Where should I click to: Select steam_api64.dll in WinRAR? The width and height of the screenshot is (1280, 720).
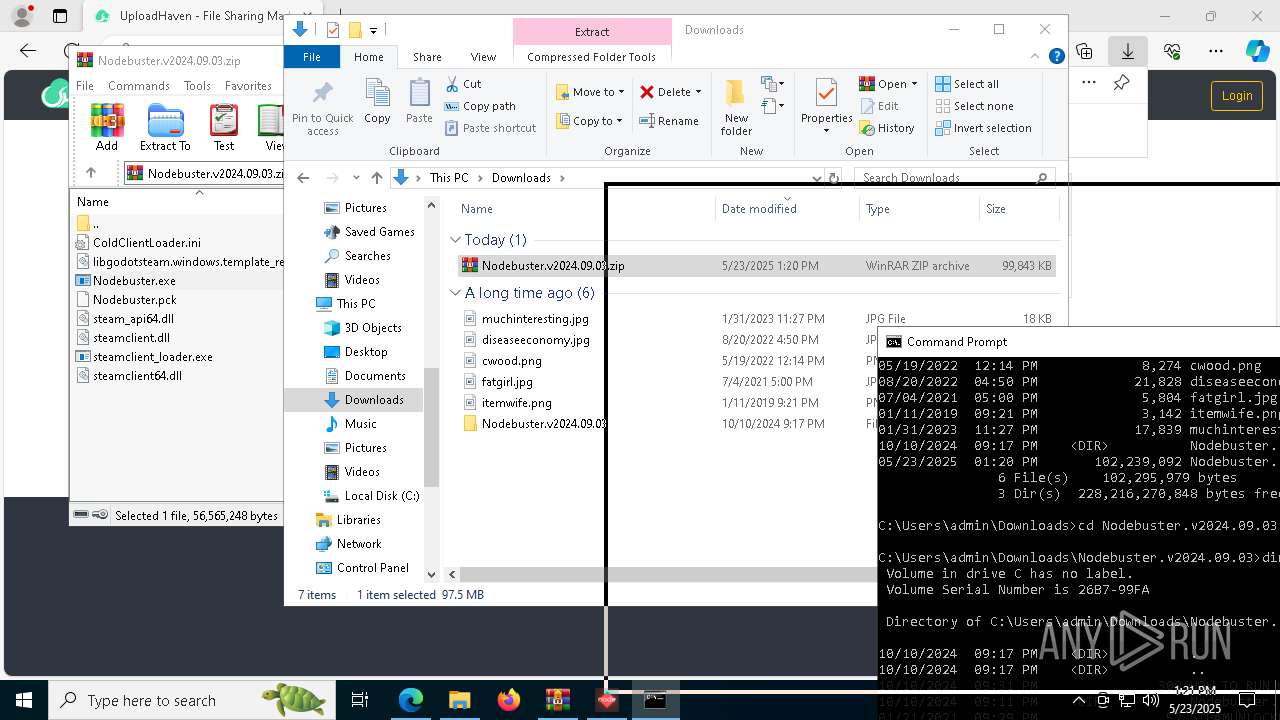tap(133, 319)
